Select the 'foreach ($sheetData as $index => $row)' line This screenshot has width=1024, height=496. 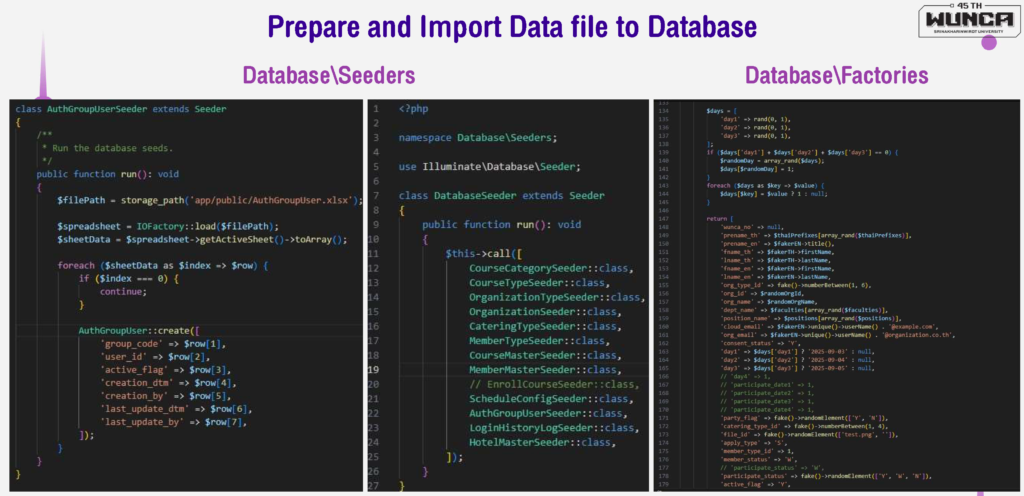click(x=163, y=266)
